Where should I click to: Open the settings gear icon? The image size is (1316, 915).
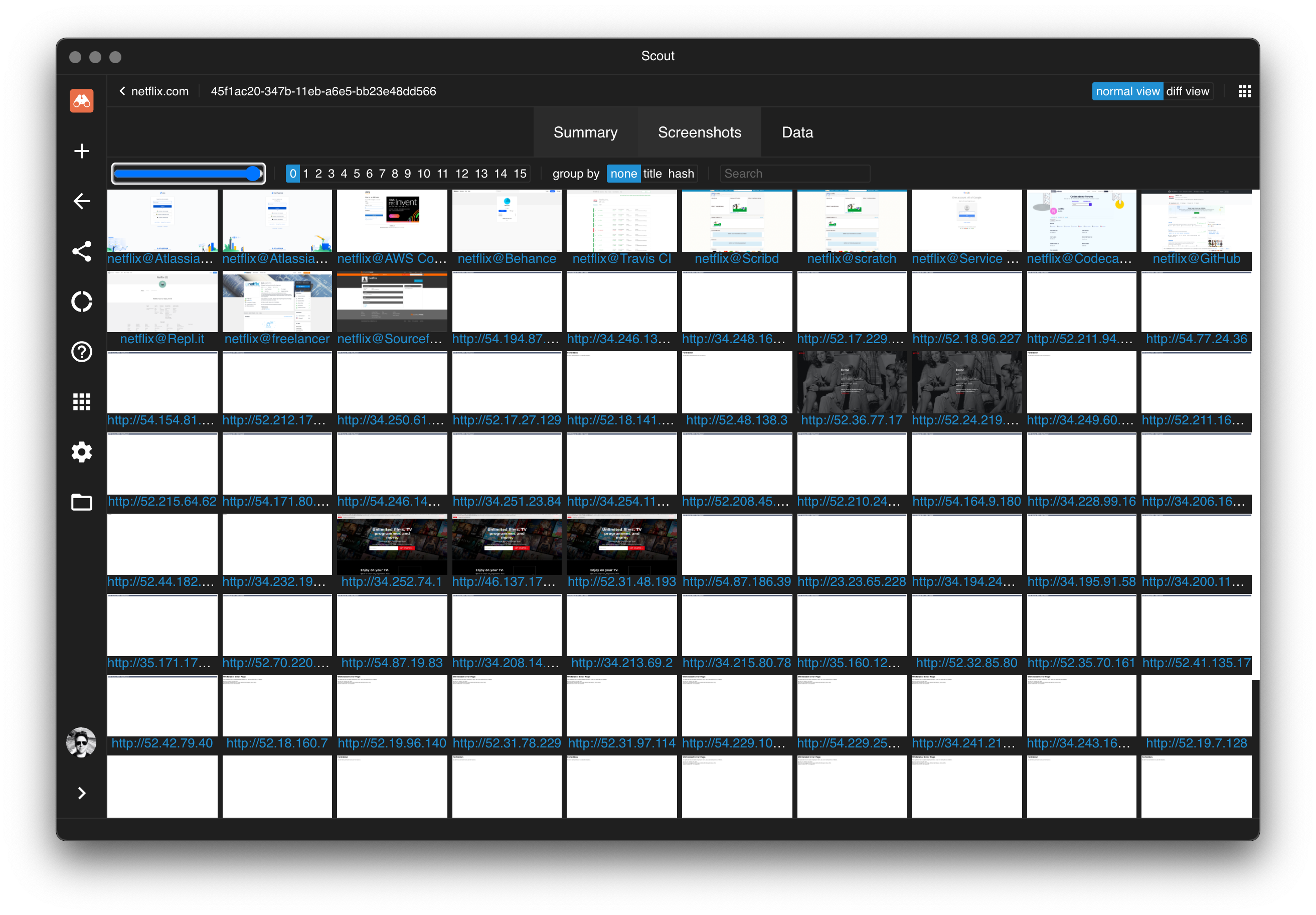click(81, 452)
